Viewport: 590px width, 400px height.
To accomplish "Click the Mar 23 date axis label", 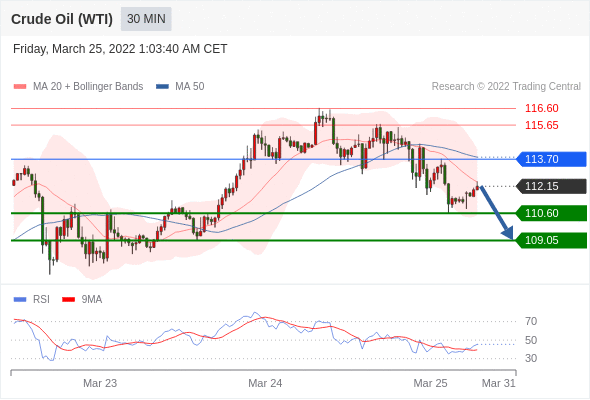I will (100, 383).
